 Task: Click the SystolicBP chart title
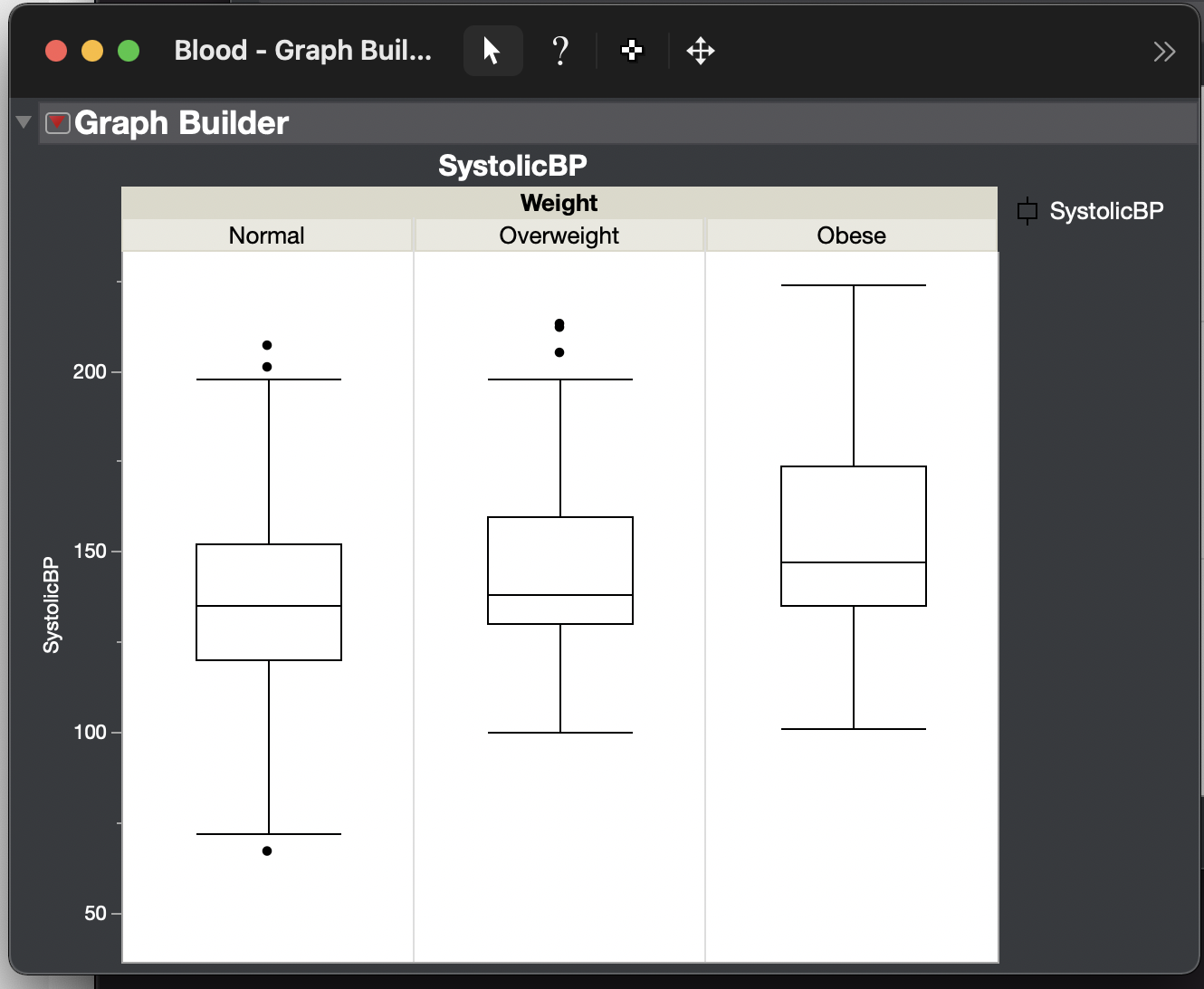click(x=512, y=165)
